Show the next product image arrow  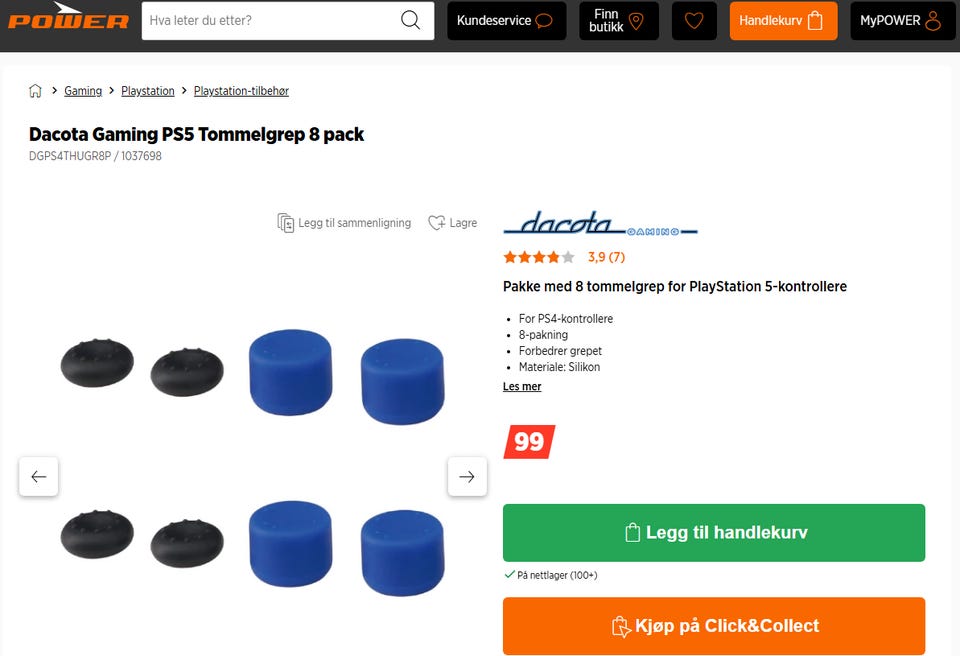tap(467, 476)
